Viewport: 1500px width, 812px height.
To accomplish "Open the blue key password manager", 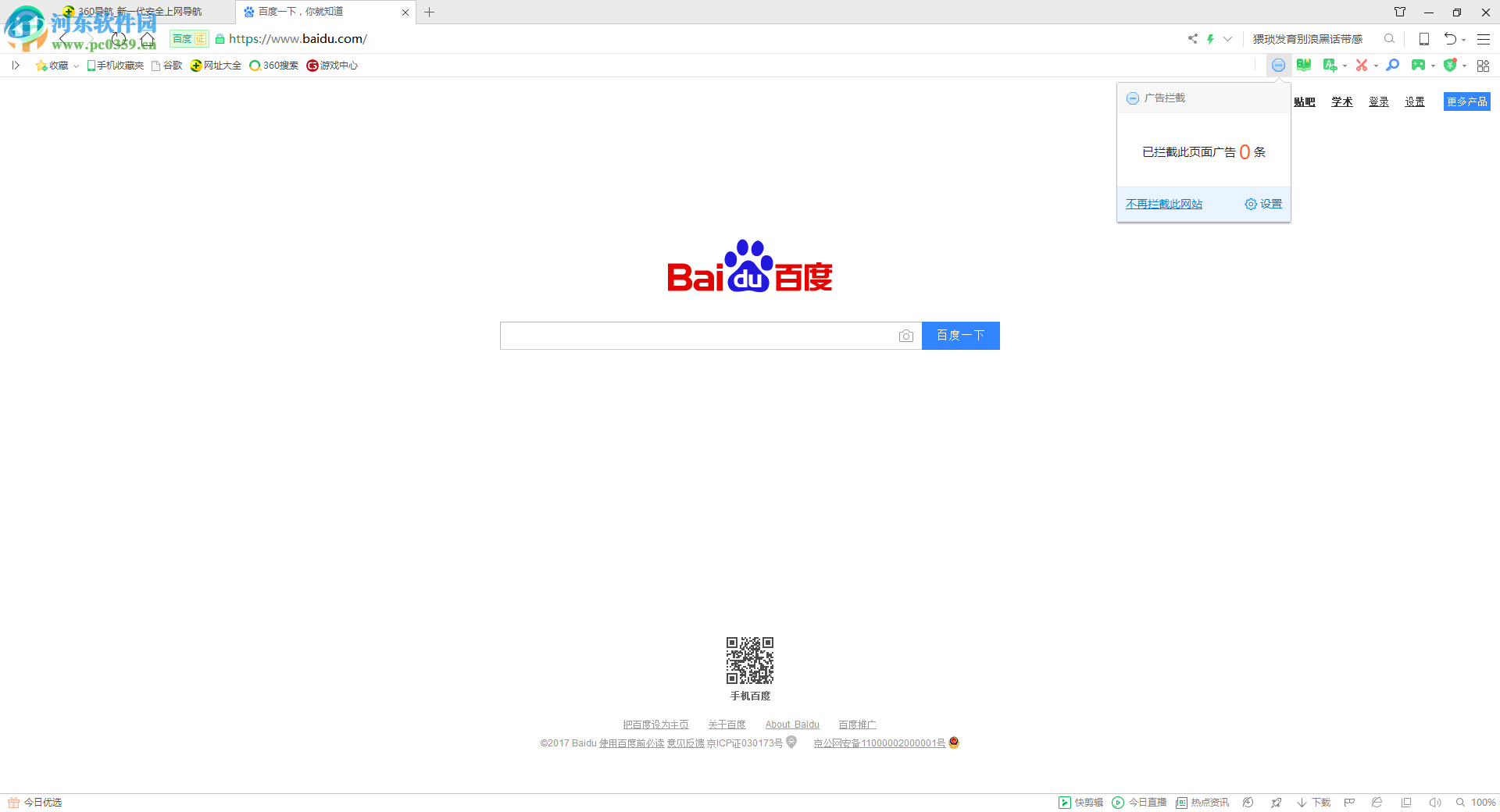I will pos(1392,66).
